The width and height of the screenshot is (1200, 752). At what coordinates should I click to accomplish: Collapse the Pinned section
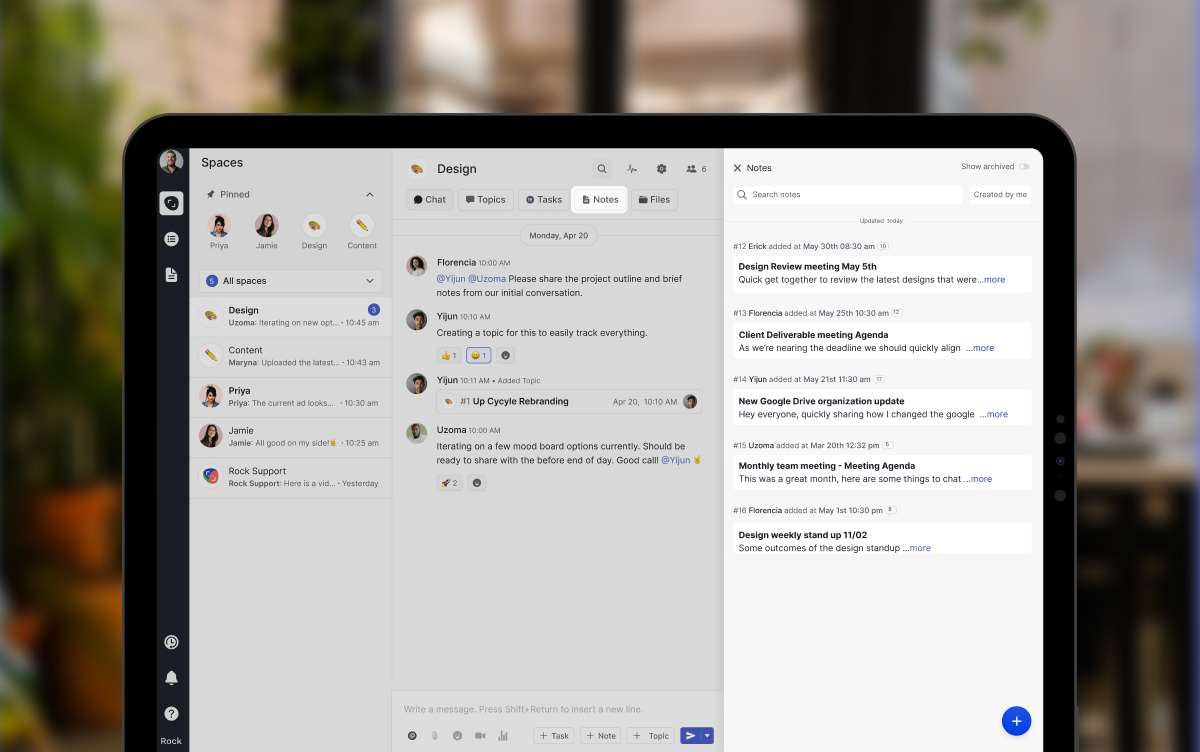tap(369, 194)
